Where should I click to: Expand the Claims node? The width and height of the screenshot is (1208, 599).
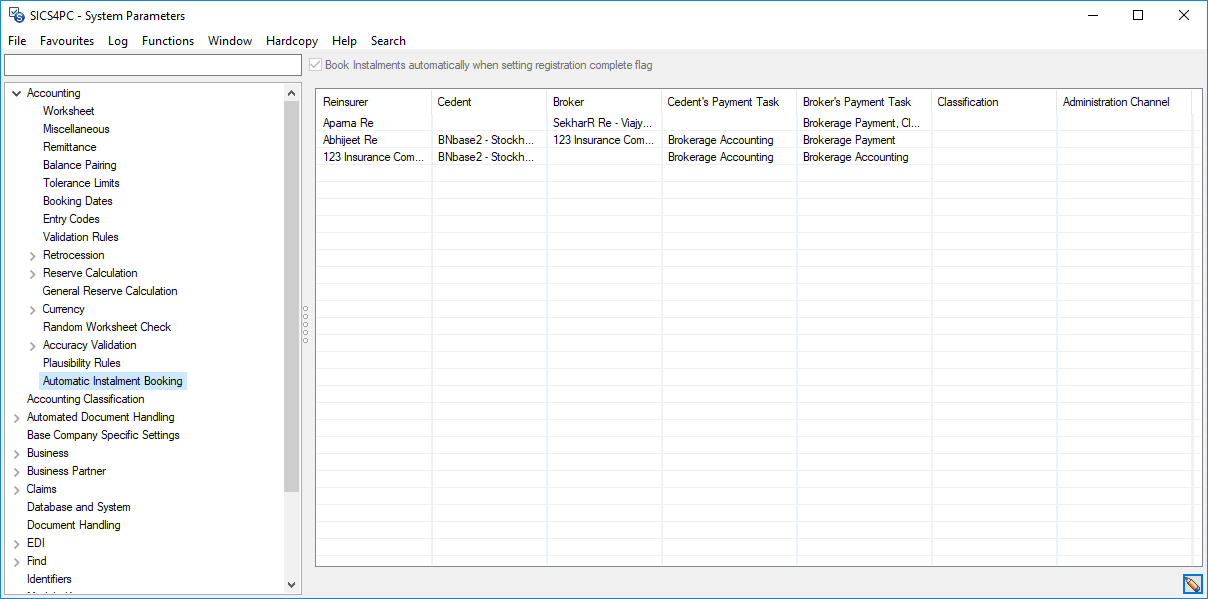(x=16, y=489)
